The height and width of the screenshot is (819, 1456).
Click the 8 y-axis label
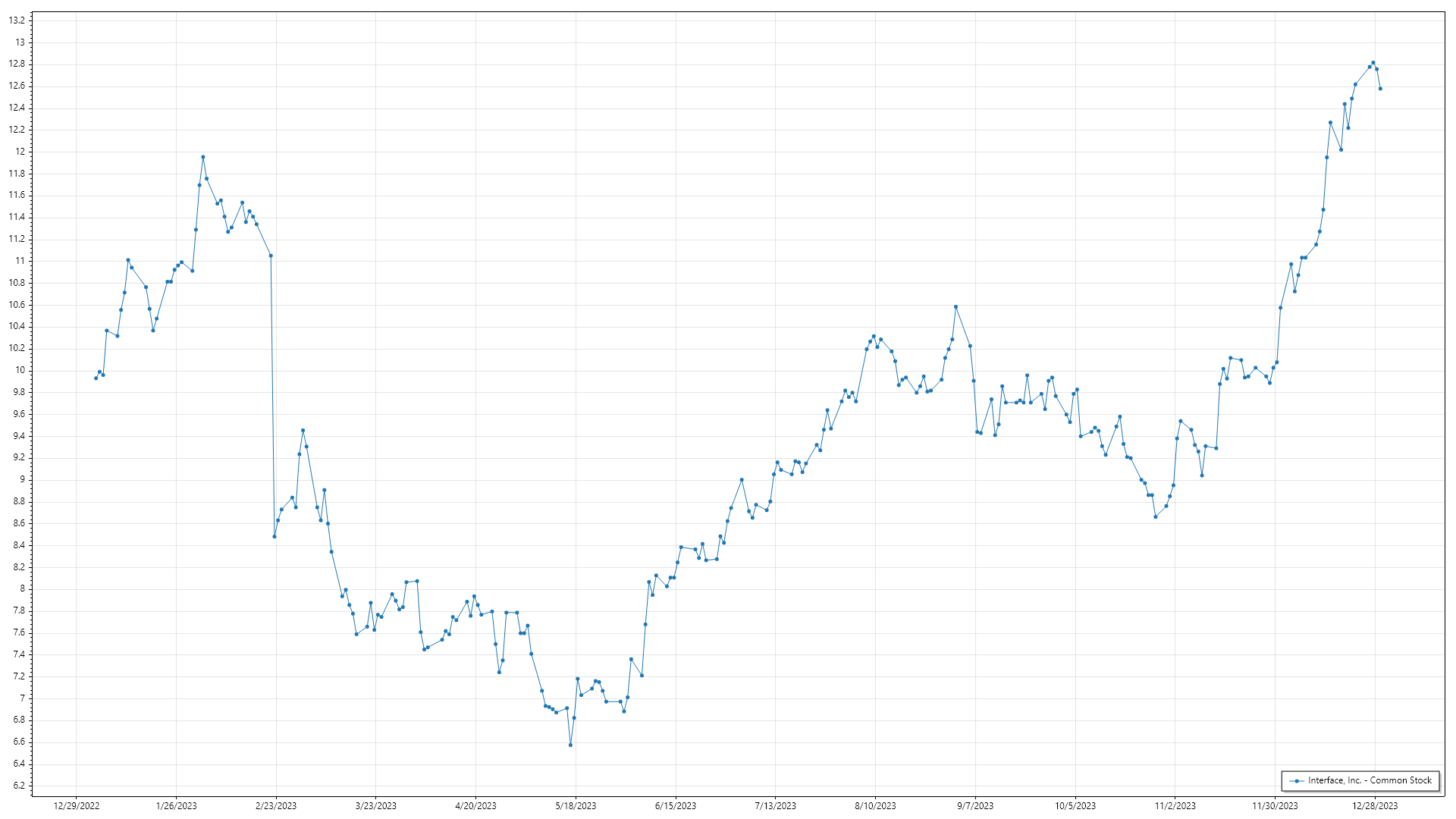pyautogui.click(x=22, y=588)
